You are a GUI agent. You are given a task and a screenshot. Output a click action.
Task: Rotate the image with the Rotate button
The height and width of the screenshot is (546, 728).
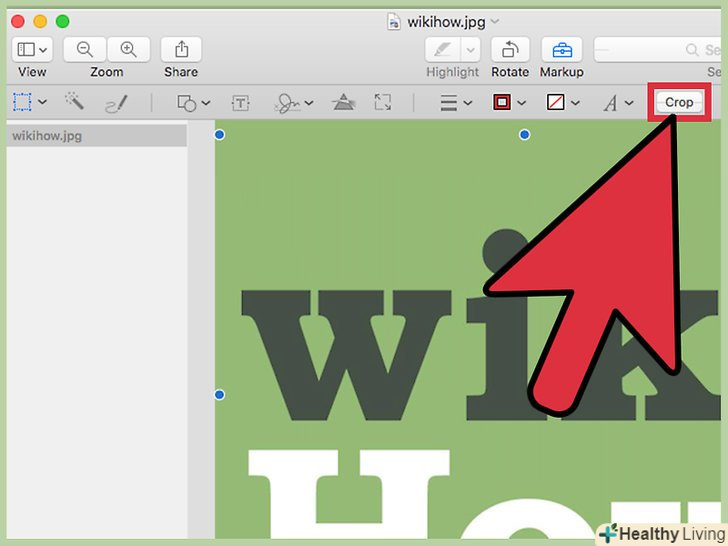pos(510,49)
